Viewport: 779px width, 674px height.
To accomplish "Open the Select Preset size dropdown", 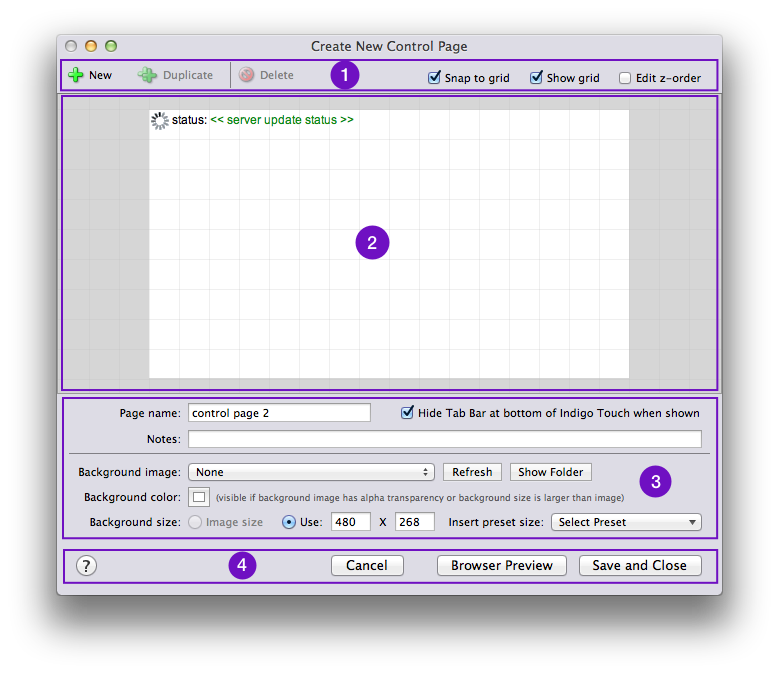I will [x=626, y=522].
